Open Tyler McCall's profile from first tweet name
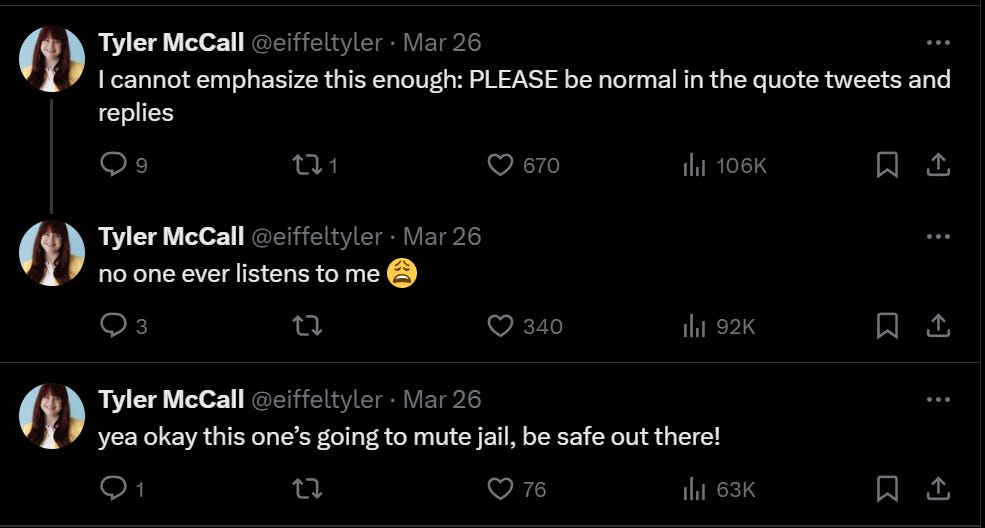The width and height of the screenshot is (985, 528). click(x=171, y=42)
